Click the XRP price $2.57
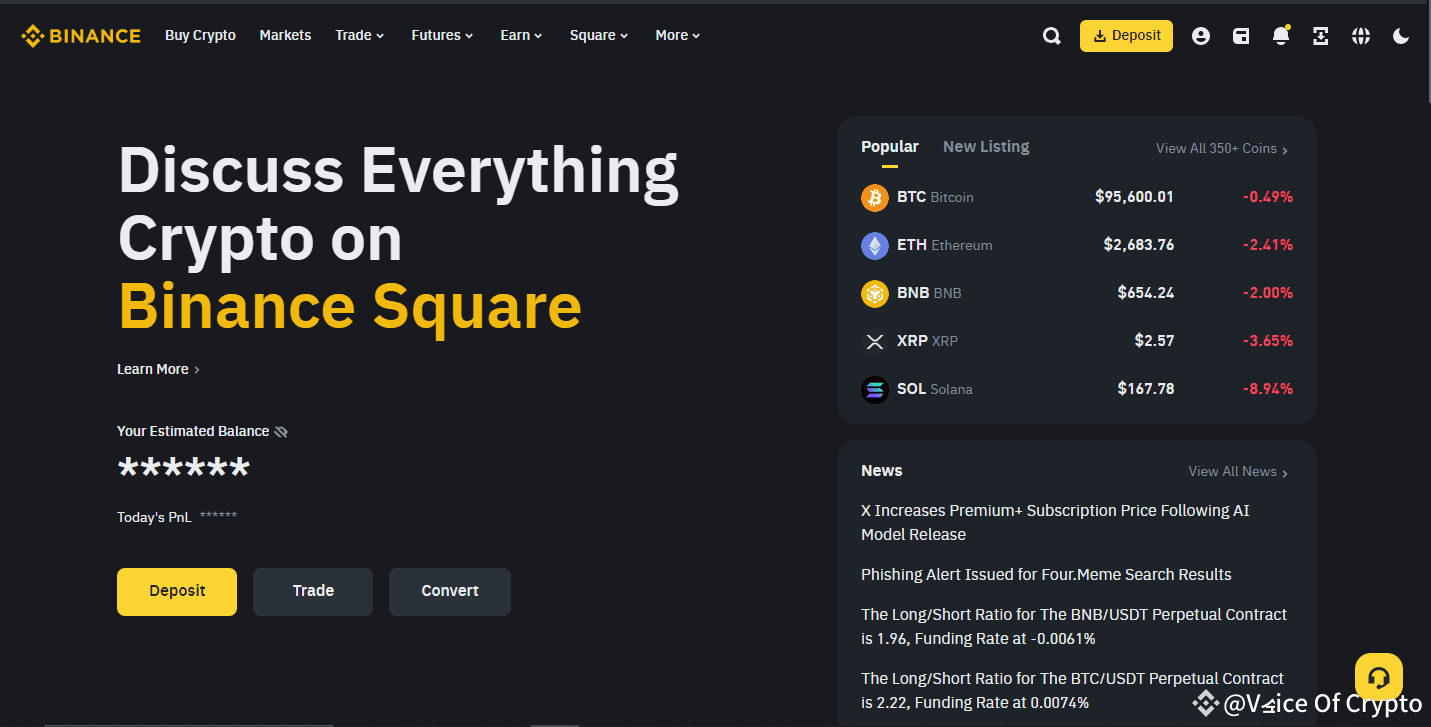 (1154, 341)
